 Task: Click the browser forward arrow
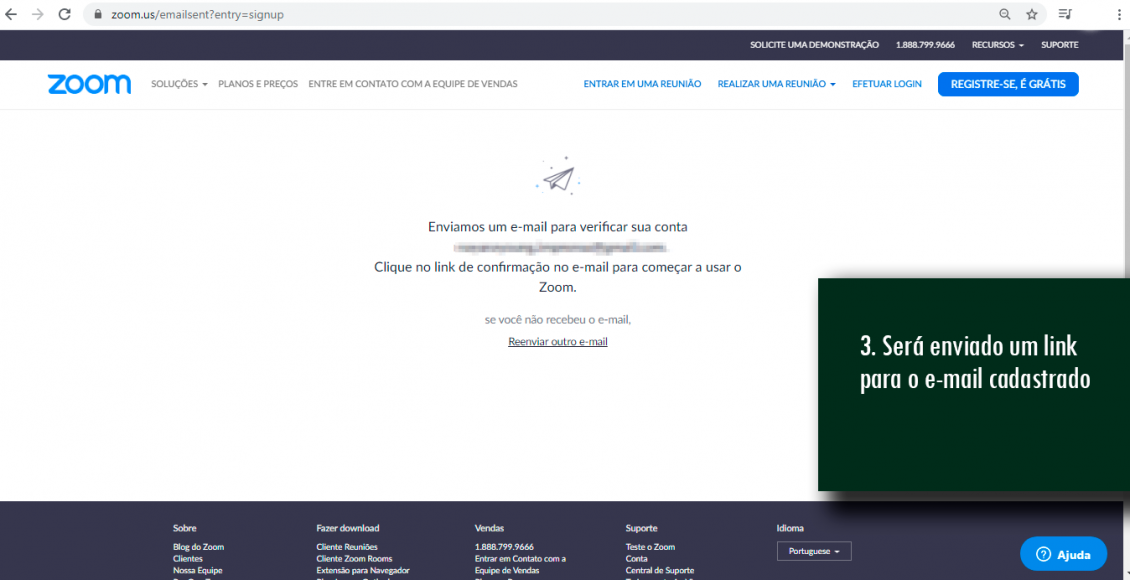point(37,14)
